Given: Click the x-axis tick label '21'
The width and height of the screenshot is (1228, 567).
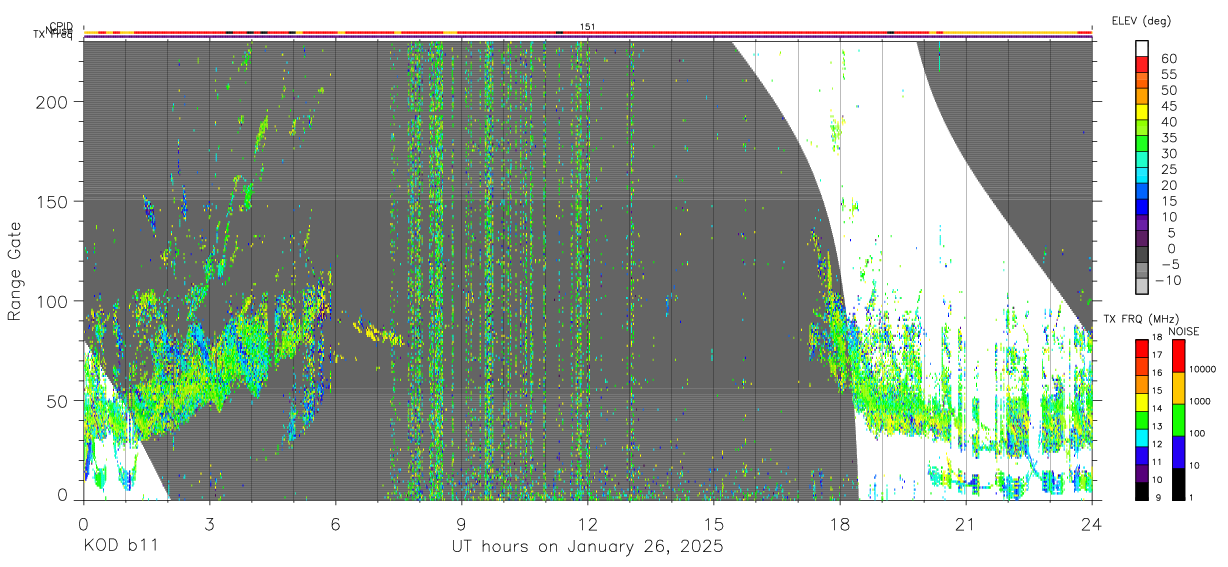Looking at the screenshot, I should point(966,524).
